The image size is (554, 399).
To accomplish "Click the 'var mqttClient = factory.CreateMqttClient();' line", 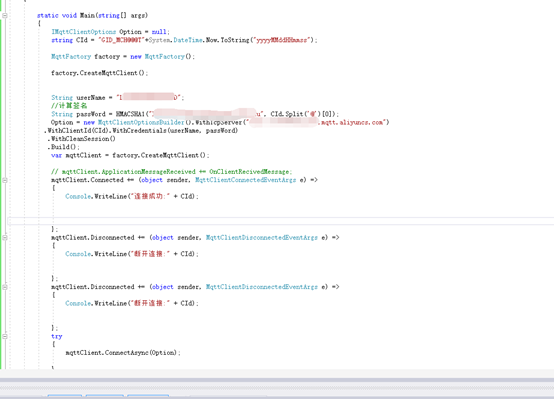I will 130,155.
